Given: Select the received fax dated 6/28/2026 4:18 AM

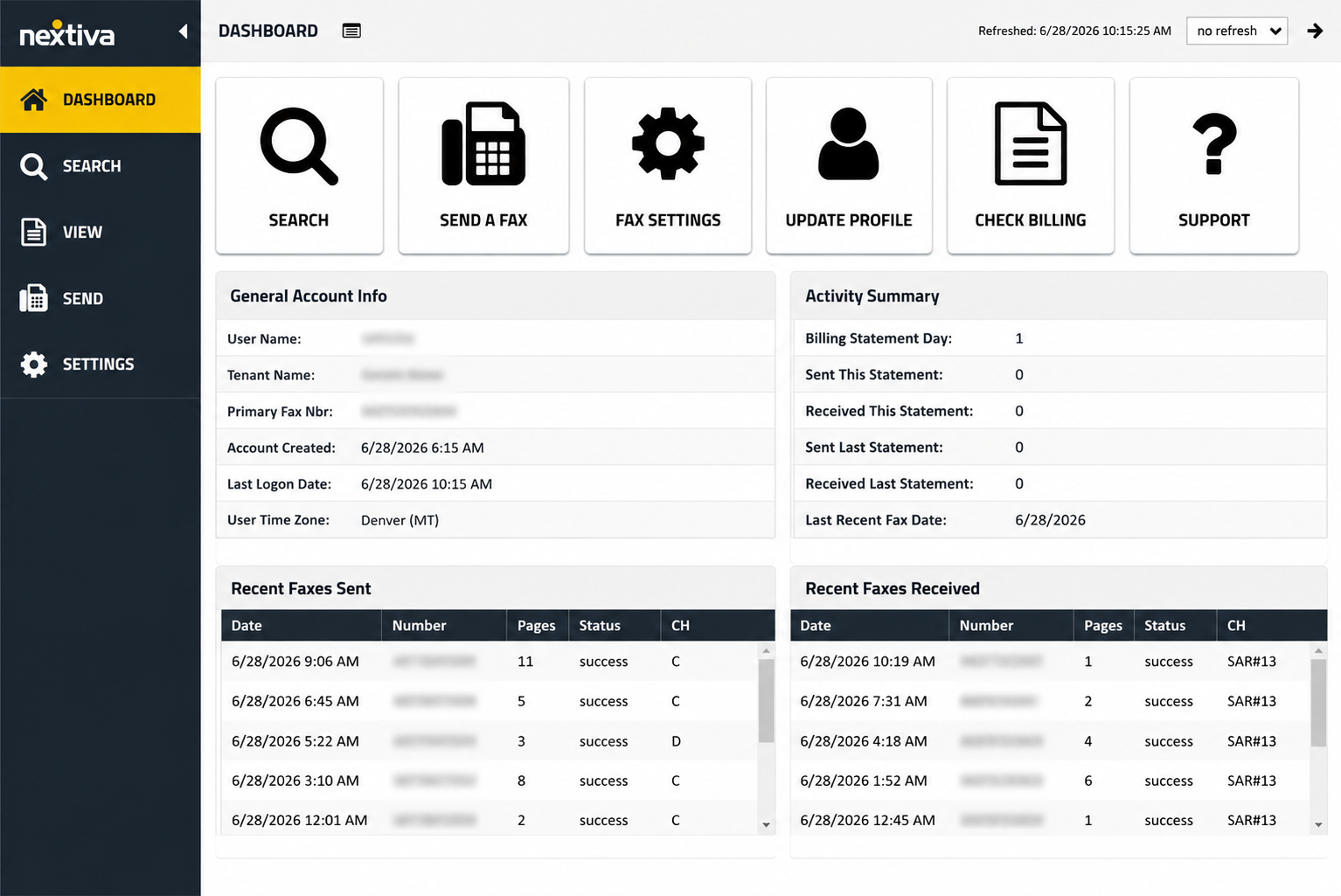Looking at the screenshot, I should tap(1051, 741).
